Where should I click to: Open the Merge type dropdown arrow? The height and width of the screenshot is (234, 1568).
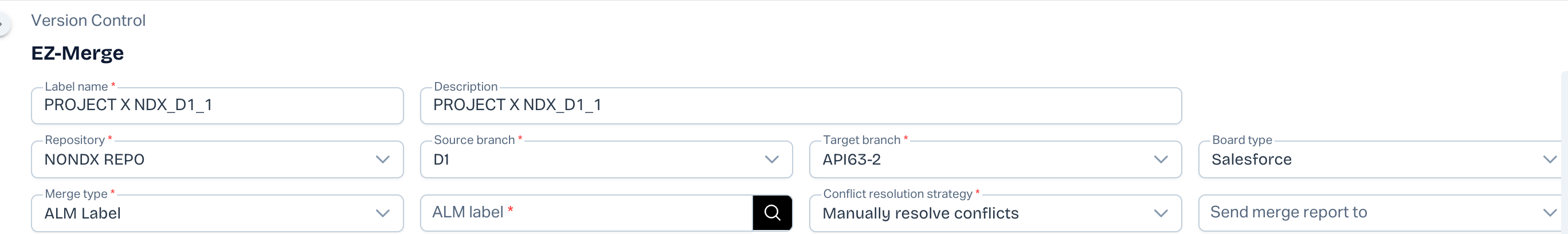(x=382, y=213)
